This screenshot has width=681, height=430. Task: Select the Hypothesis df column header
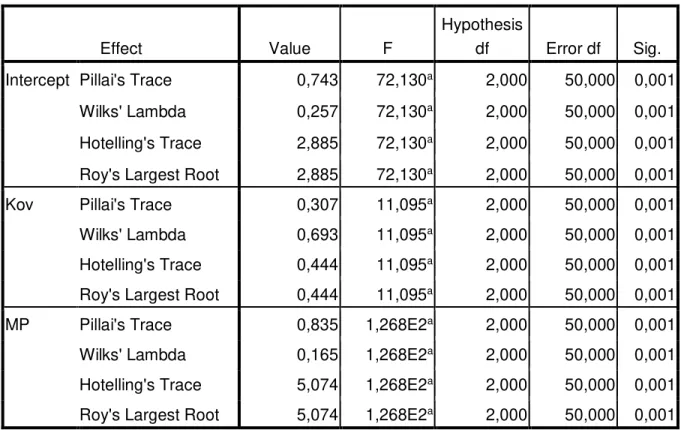pos(482,36)
